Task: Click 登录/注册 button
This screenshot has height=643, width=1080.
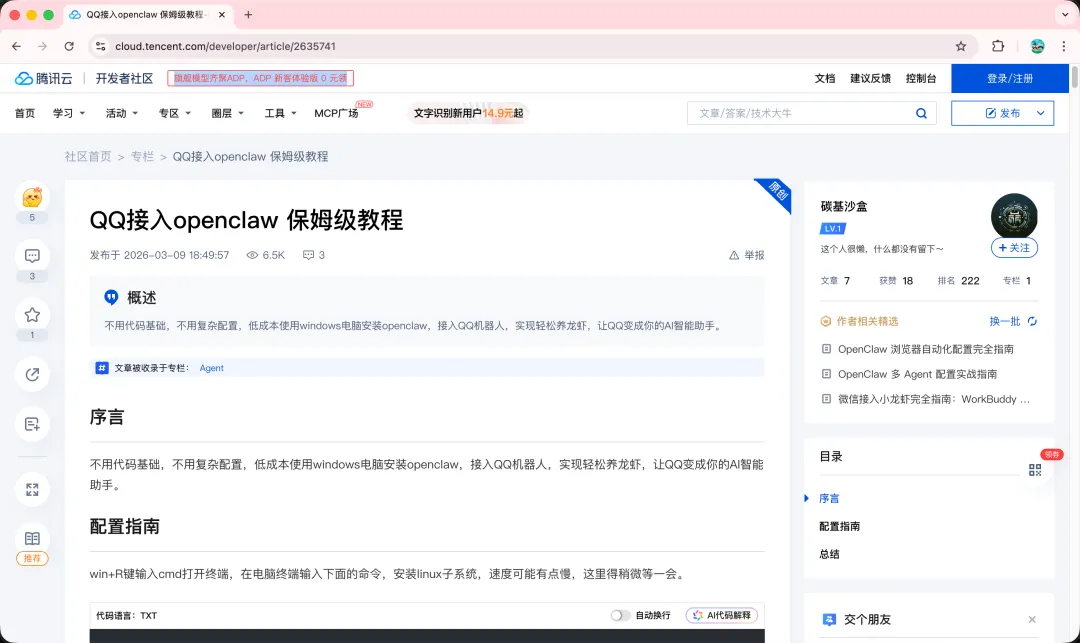Action: (1010, 78)
